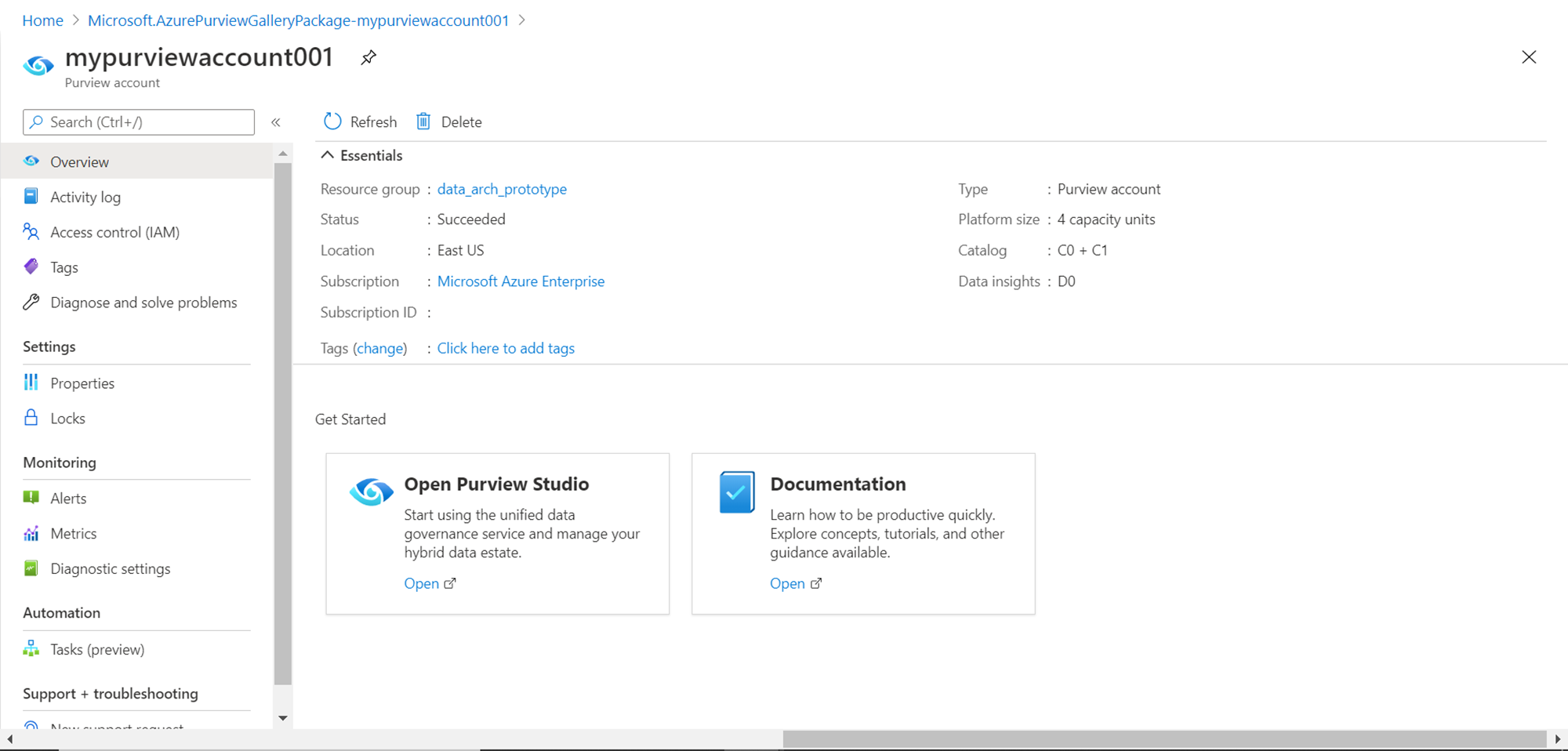Click the Open Purview Studio eye icon

[x=371, y=492]
